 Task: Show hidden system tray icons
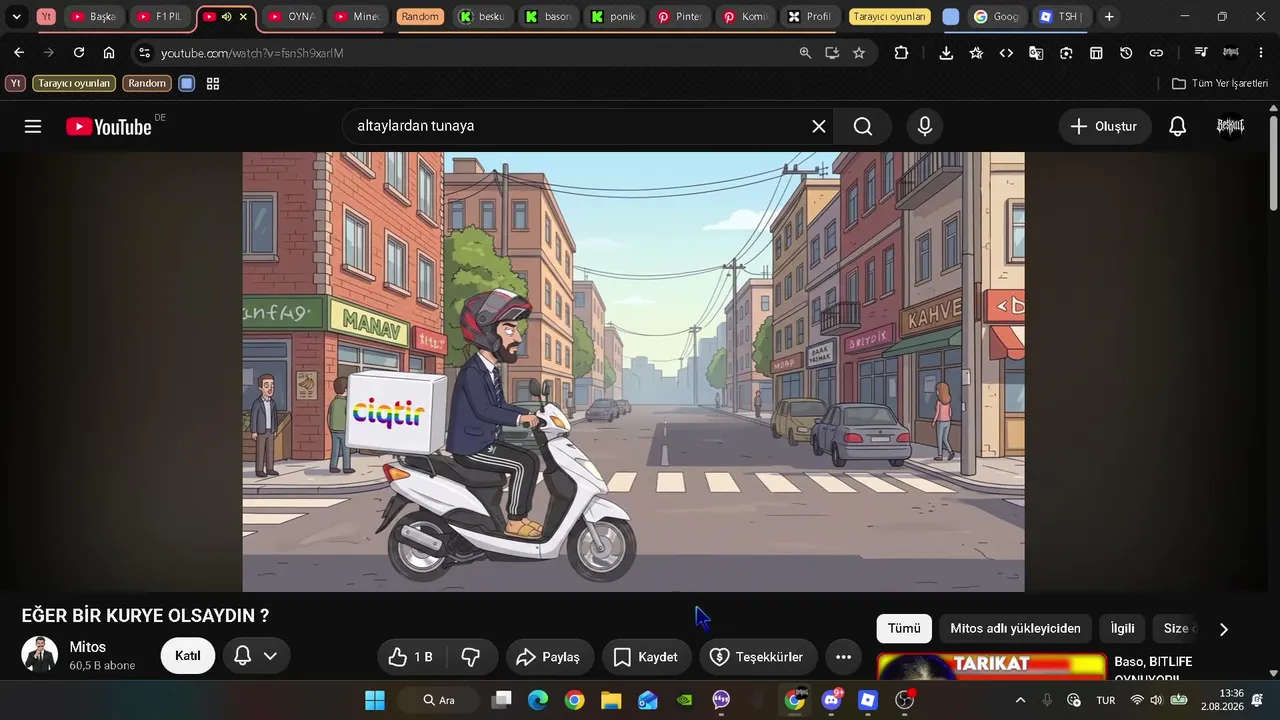(x=1020, y=700)
